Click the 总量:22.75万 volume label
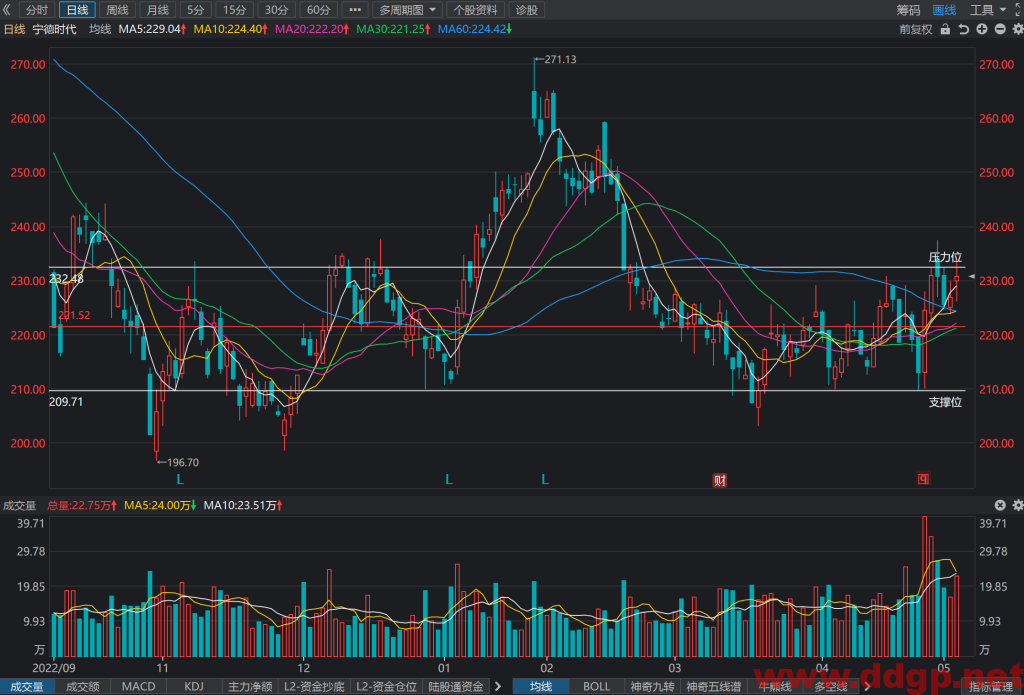1024x695 pixels. (82, 506)
